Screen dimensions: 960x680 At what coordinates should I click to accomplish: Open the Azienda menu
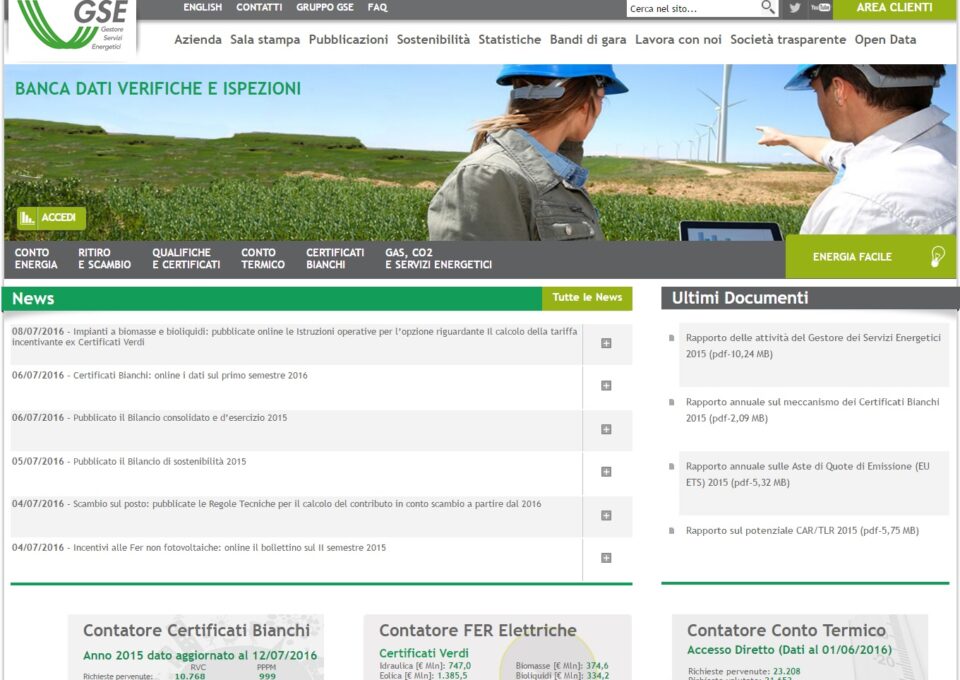198,40
